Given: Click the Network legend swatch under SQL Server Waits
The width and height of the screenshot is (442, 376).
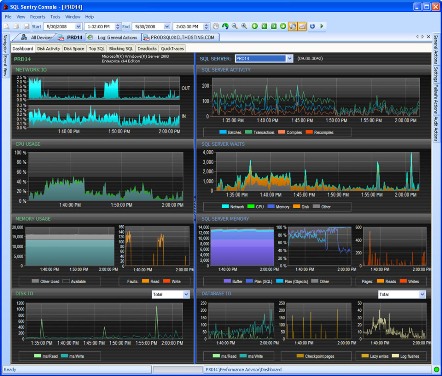Looking at the screenshot, I should click(225, 206).
